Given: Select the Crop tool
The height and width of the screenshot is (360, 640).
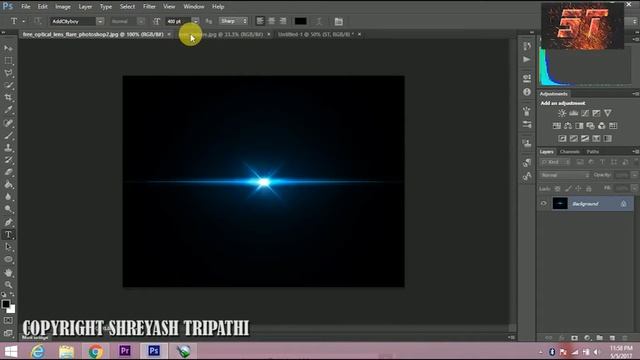Looking at the screenshot, I should click(8, 98).
